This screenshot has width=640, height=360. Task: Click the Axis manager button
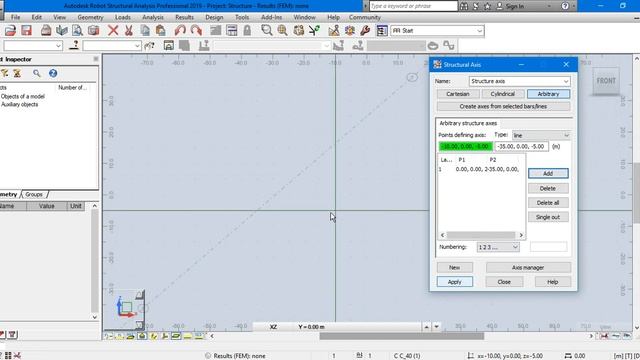(x=528, y=268)
